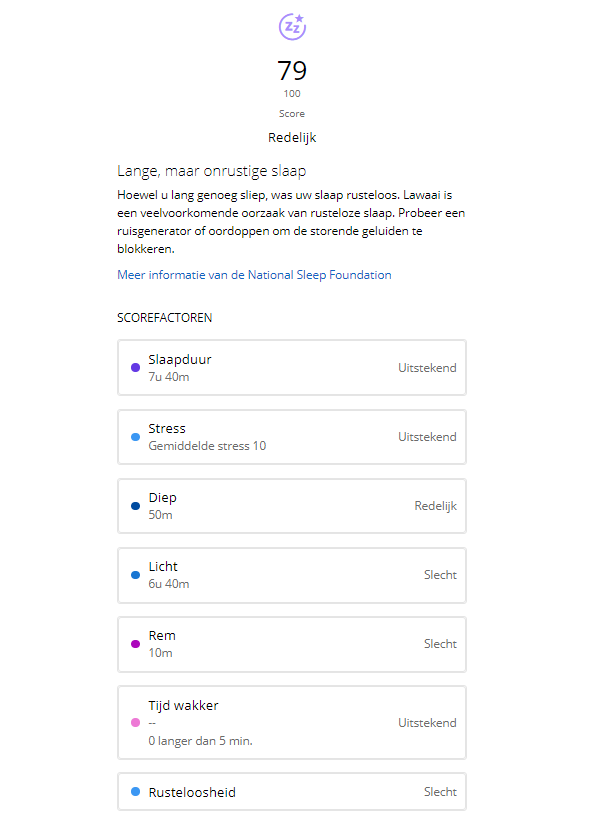Select the Rusteloosheid label

192,792
